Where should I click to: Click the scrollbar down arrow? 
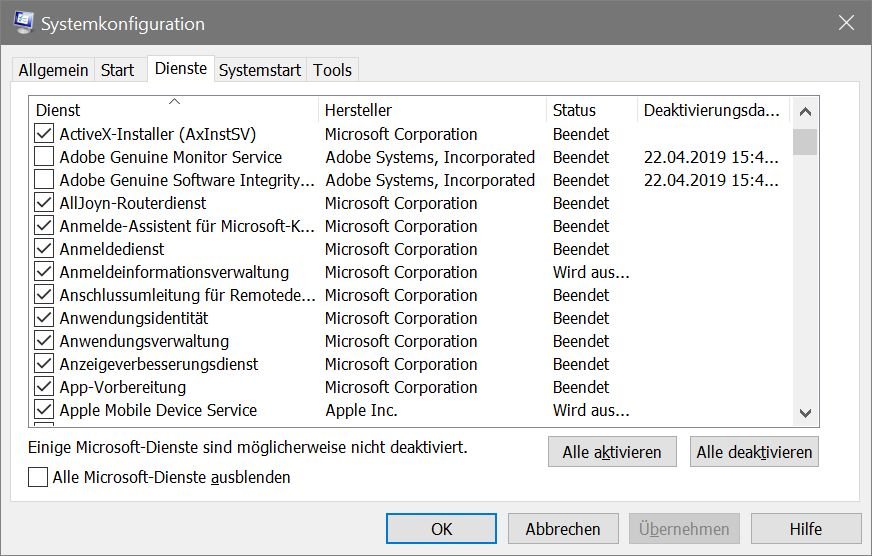(x=805, y=413)
